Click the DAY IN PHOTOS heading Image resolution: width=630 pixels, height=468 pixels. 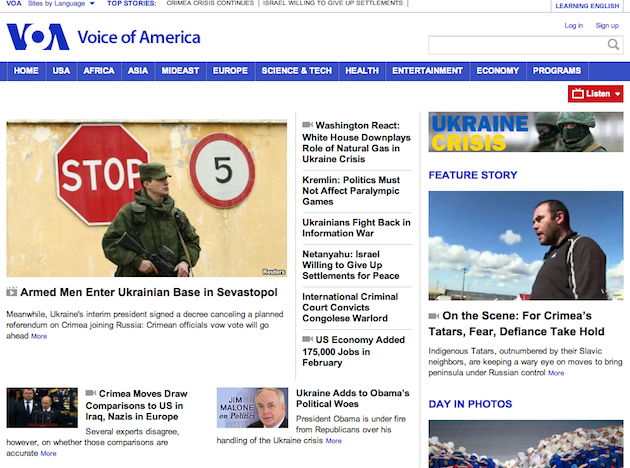pos(470,404)
